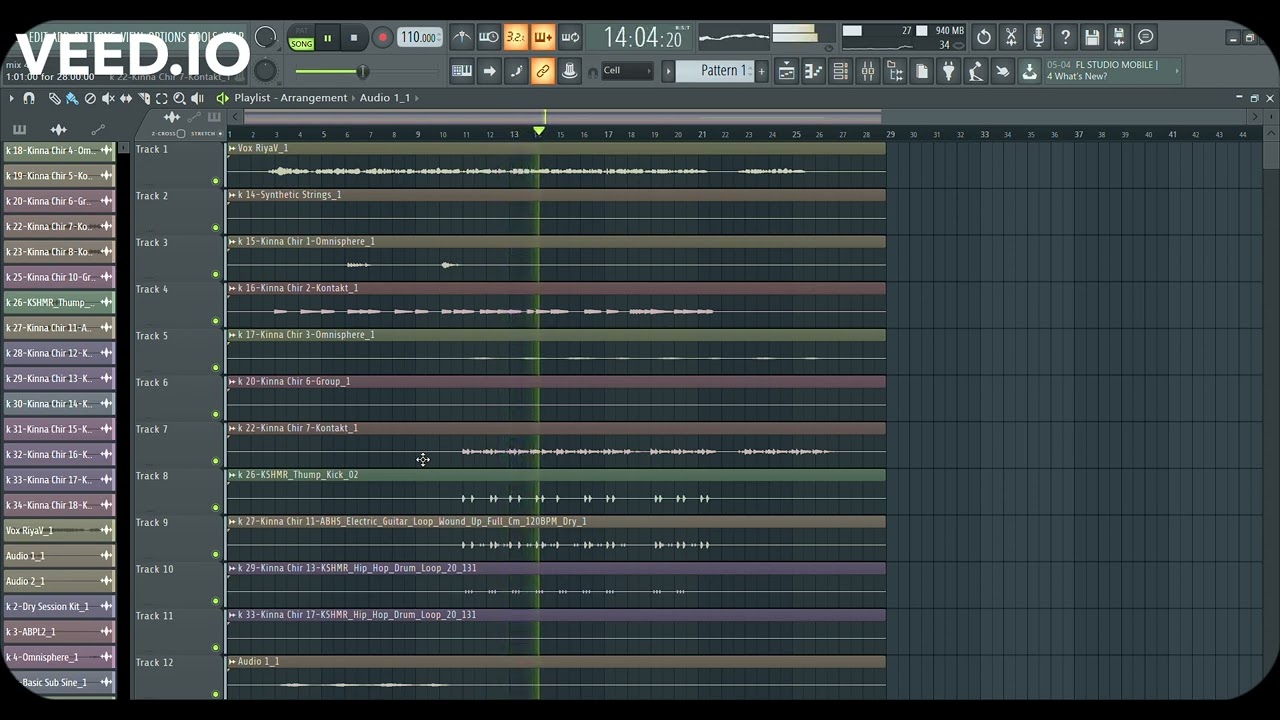Stop playback with the stop button
This screenshot has height=720, width=1280.
353,39
